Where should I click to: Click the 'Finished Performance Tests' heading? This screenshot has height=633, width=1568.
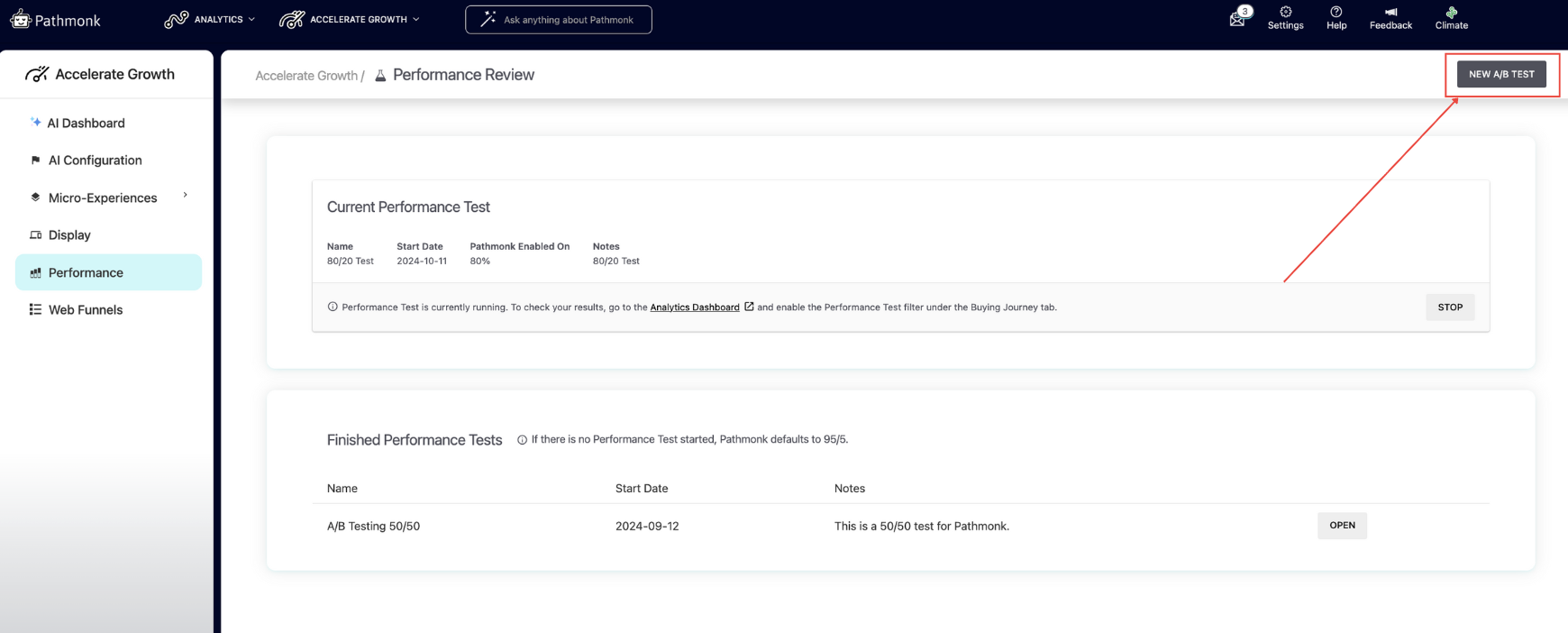[x=415, y=440]
